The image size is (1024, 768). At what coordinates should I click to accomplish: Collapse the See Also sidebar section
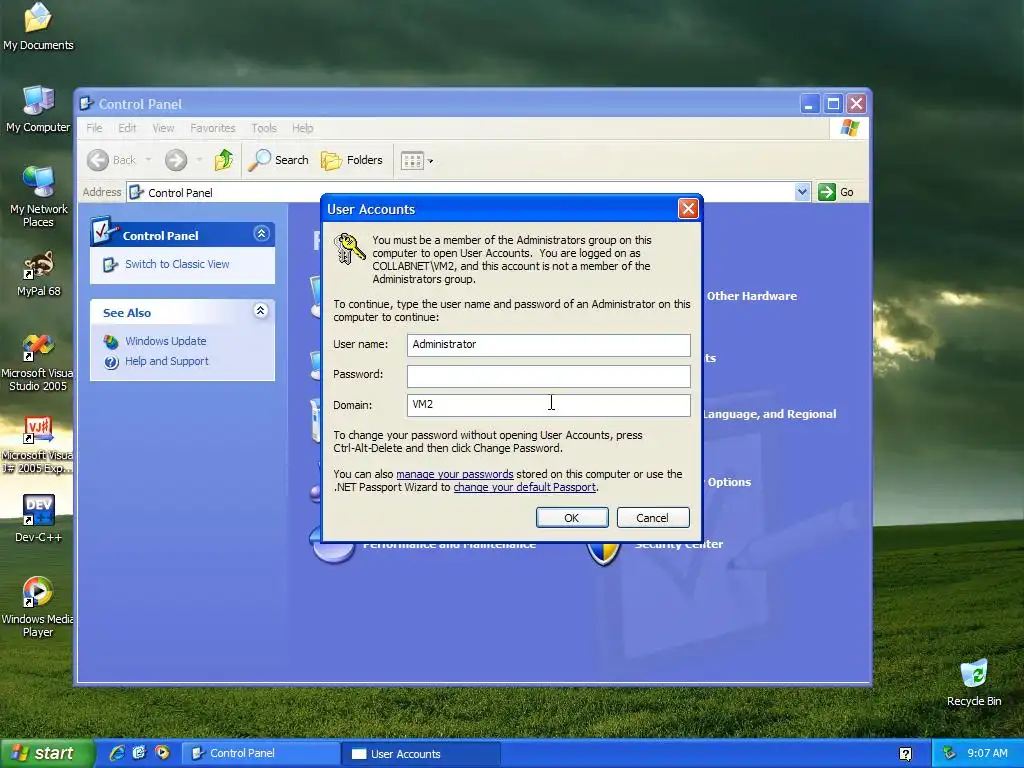[260, 311]
